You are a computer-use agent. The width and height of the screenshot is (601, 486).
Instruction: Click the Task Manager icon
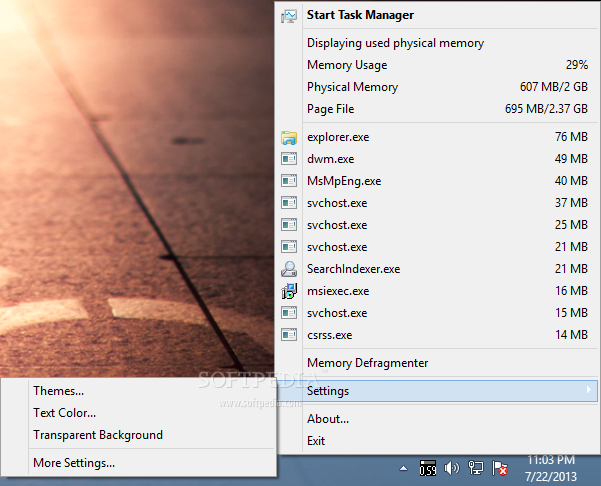289,16
